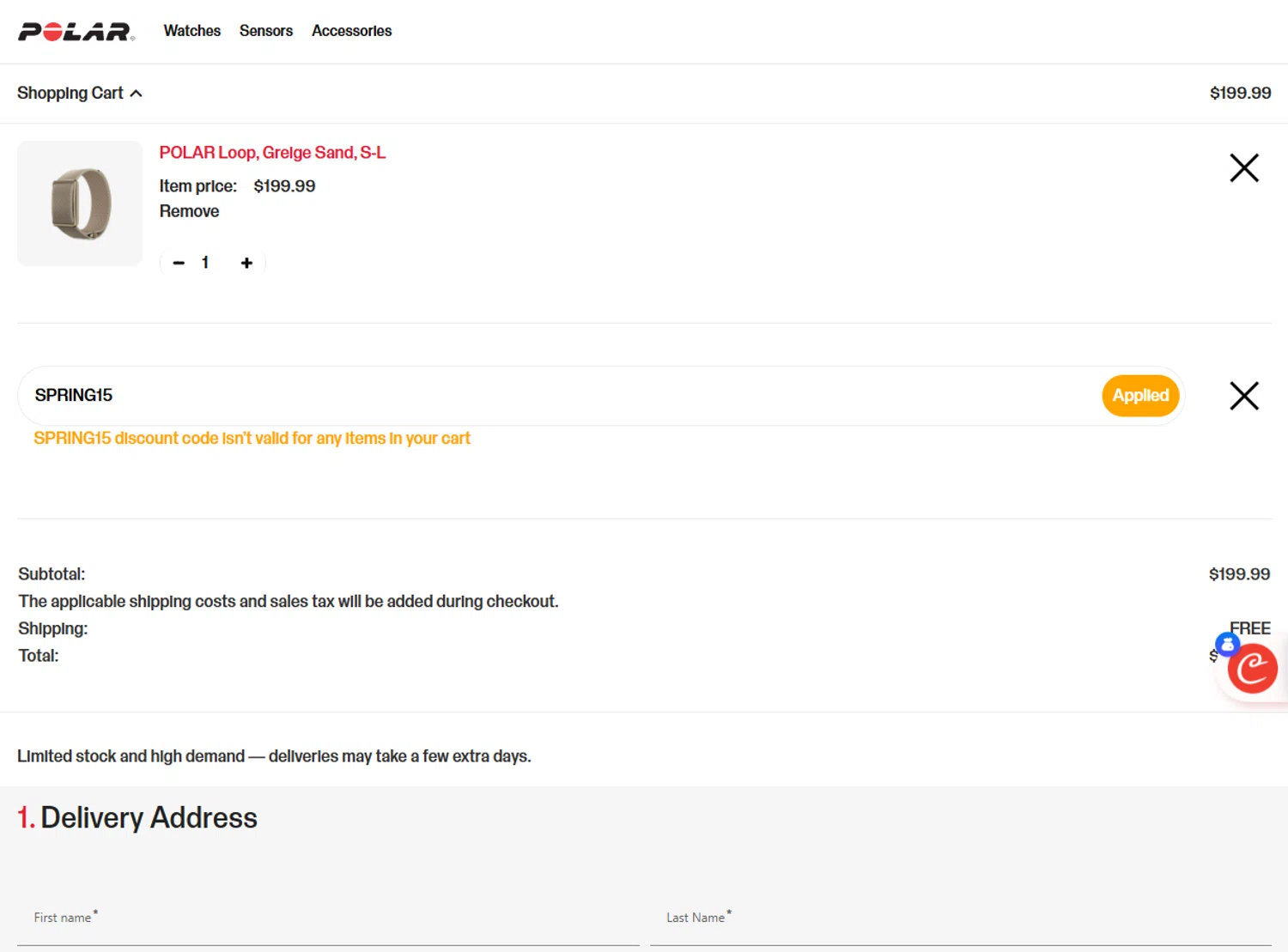Collapse the Shopping Cart section
Screen dimensions: 1288x952
click(x=80, y=93)
